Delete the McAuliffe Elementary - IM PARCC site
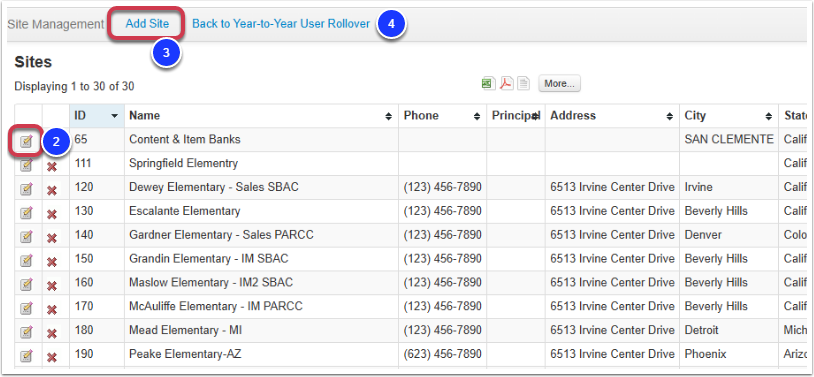The image size is (814, 377). [x=52, y=310]
